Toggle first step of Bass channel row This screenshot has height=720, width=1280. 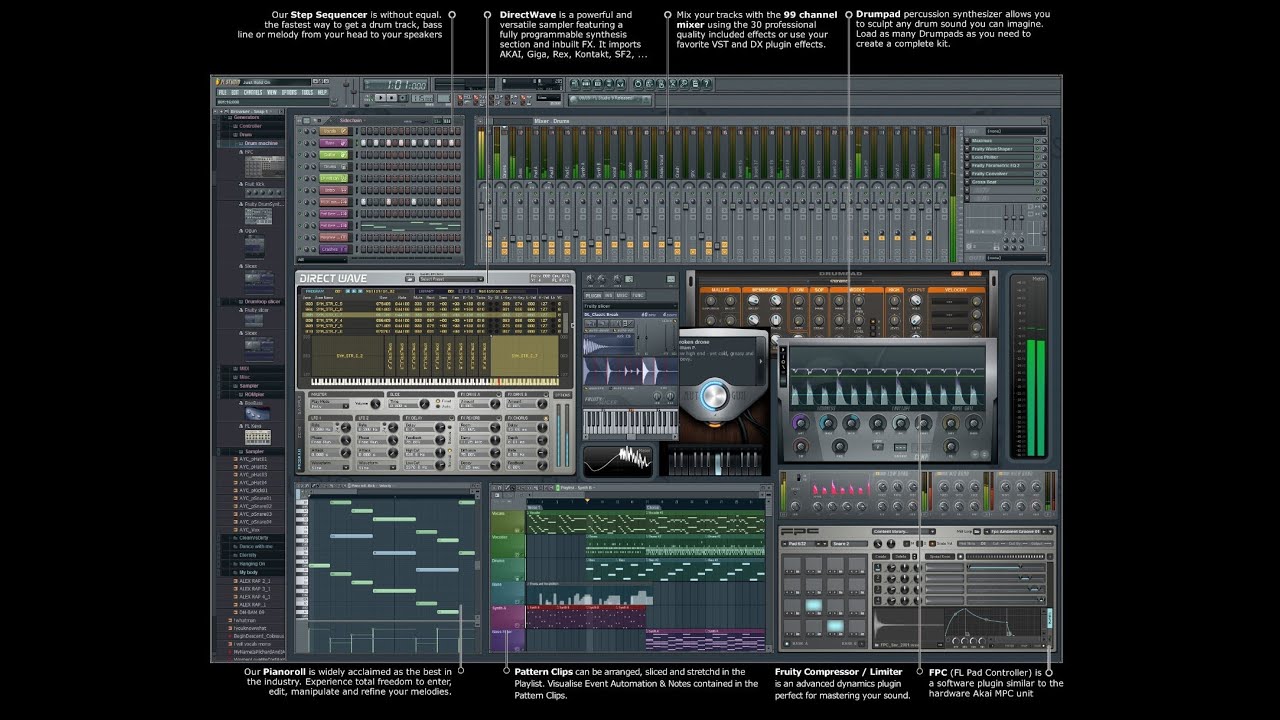[x=363, y=143]
